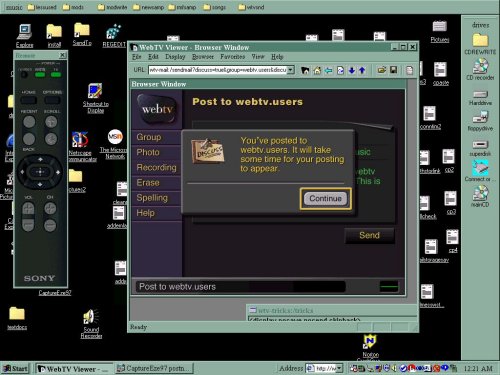Click the blue down arrow toolbar icon

pos(352,70)
